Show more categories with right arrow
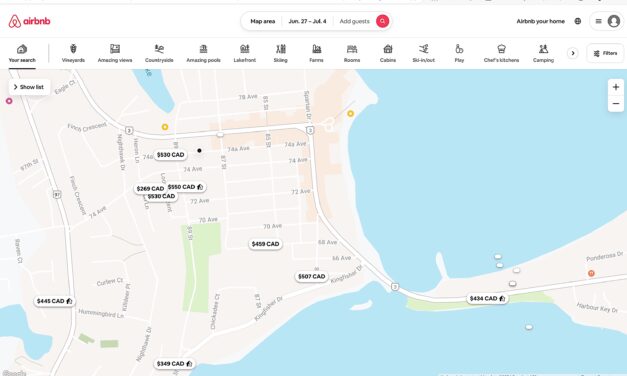 (573, 53)
